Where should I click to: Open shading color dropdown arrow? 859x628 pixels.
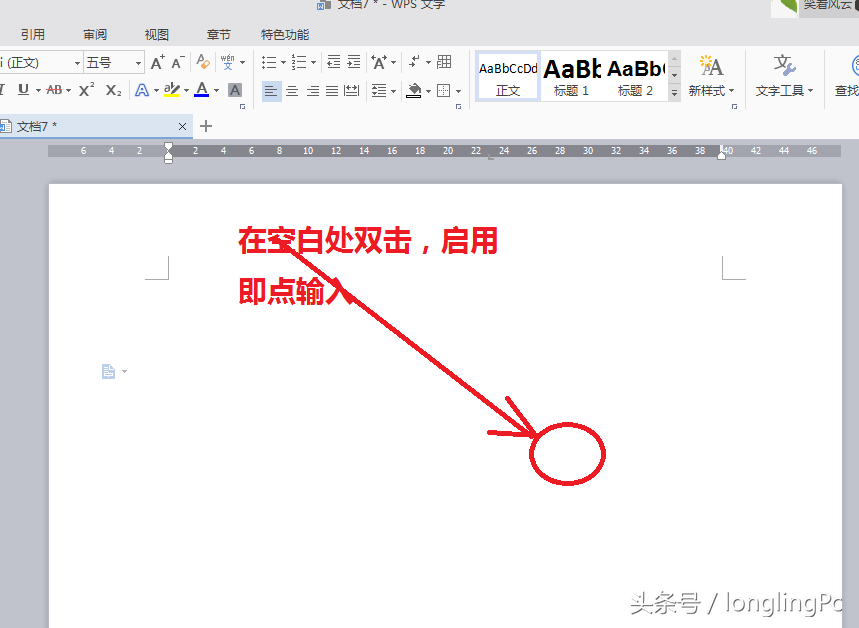(428, 91)
